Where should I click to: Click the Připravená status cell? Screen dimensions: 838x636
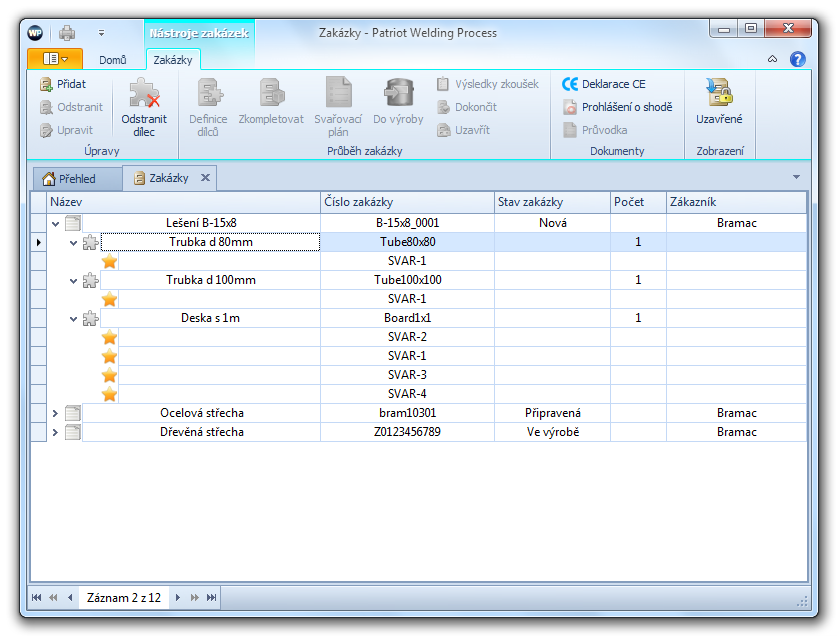(x=552, y=413)
